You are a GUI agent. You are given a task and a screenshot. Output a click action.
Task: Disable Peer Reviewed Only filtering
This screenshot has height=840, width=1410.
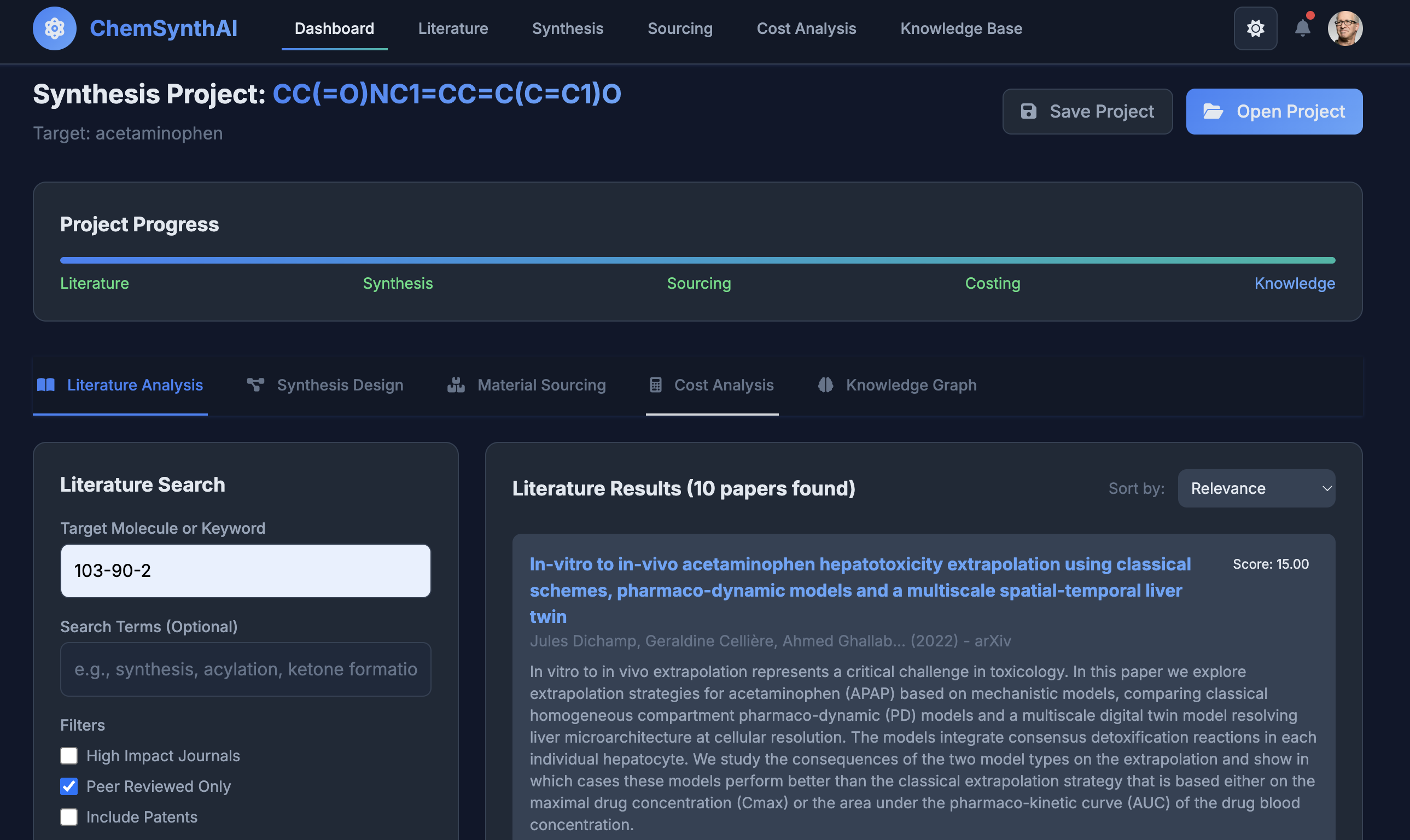[68, 786]
